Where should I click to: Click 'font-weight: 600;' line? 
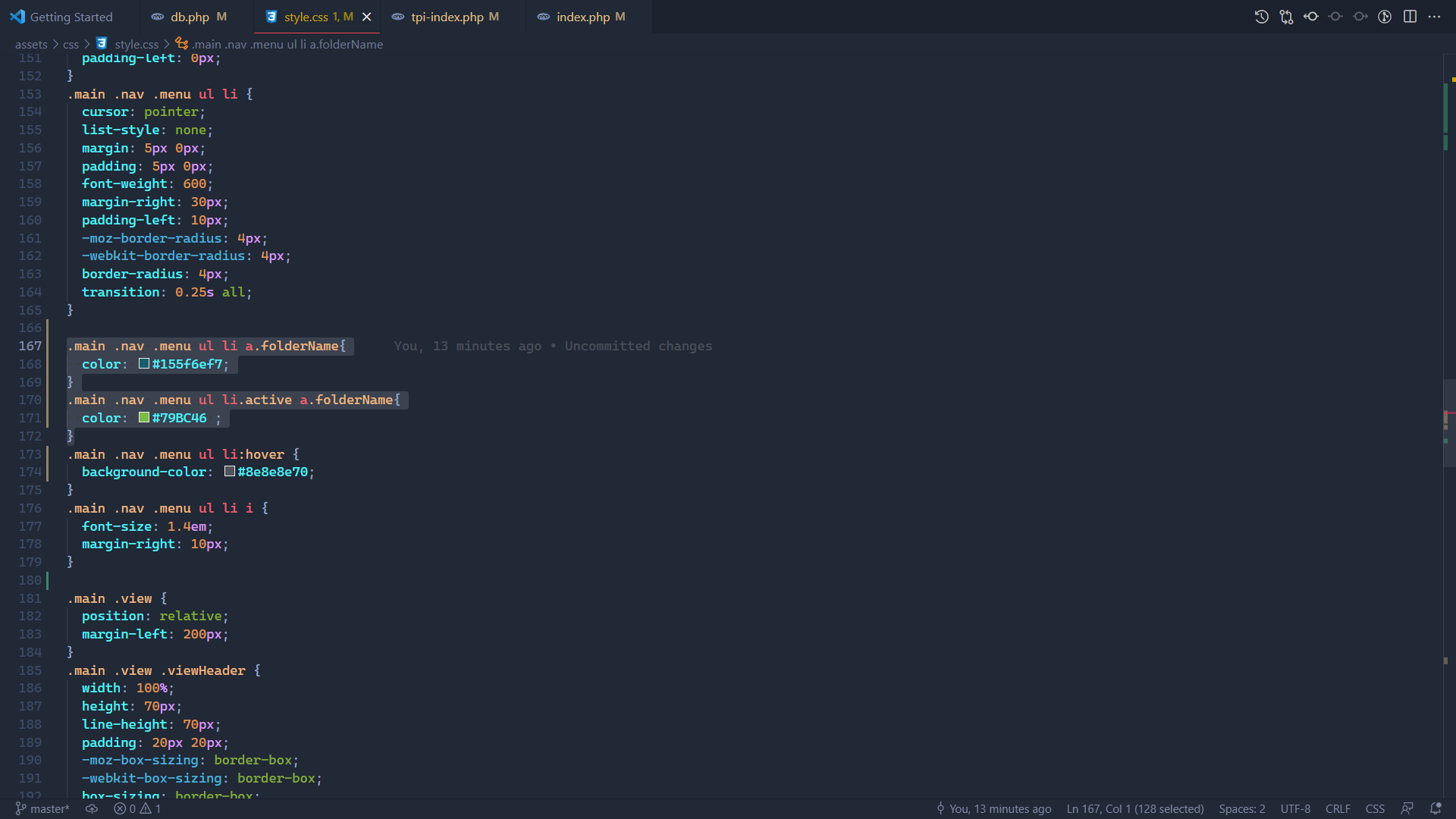pyautogui.click(x=147, y=184)
